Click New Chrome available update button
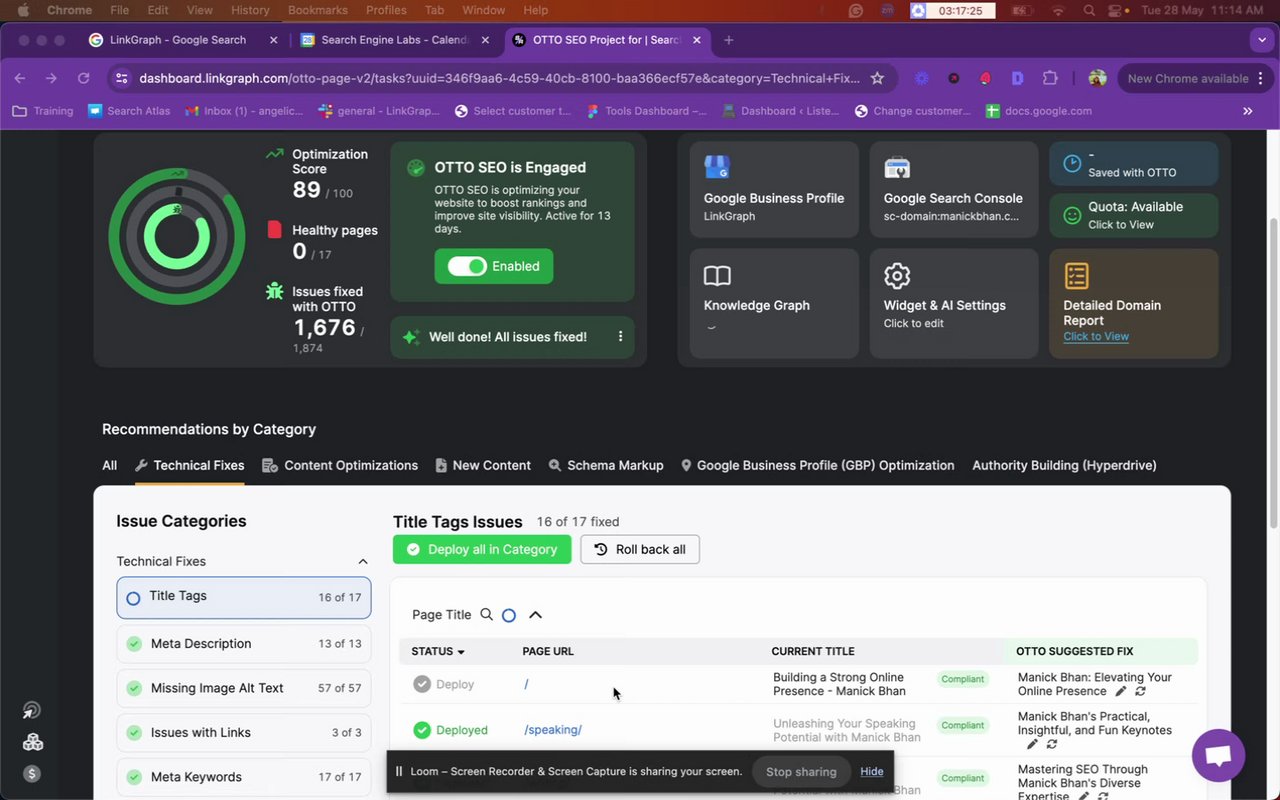 pyautogui.click(x=1195, y=78)
